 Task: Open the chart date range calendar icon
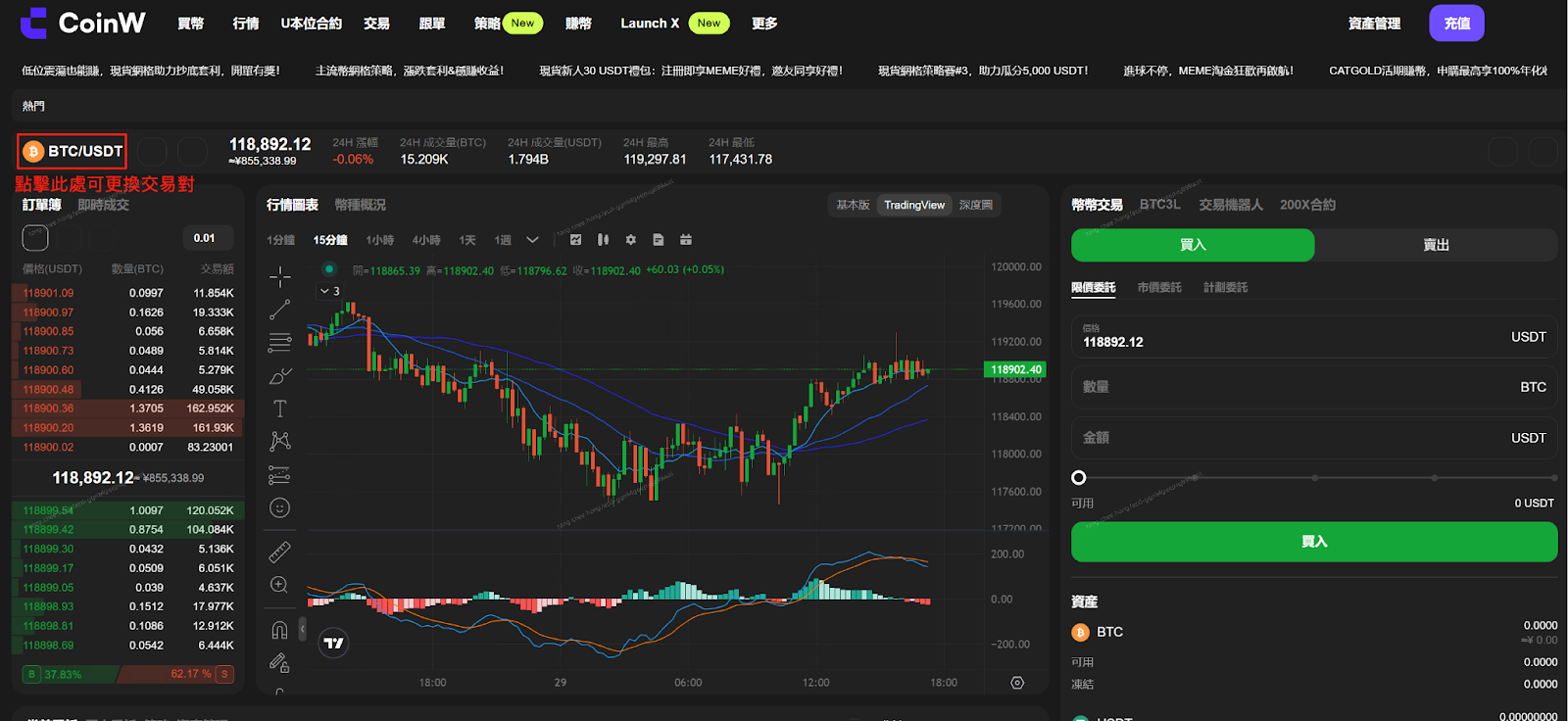pyautogui.click(x=686, y=240)
